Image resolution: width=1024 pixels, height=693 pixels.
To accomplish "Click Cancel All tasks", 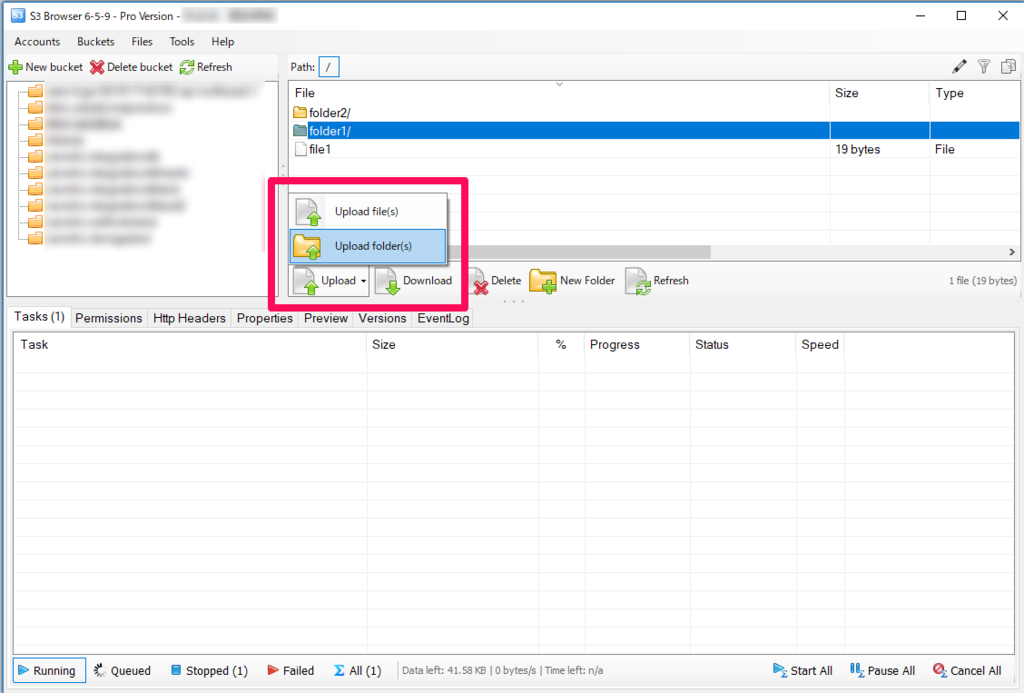I will tap(967, 670).
